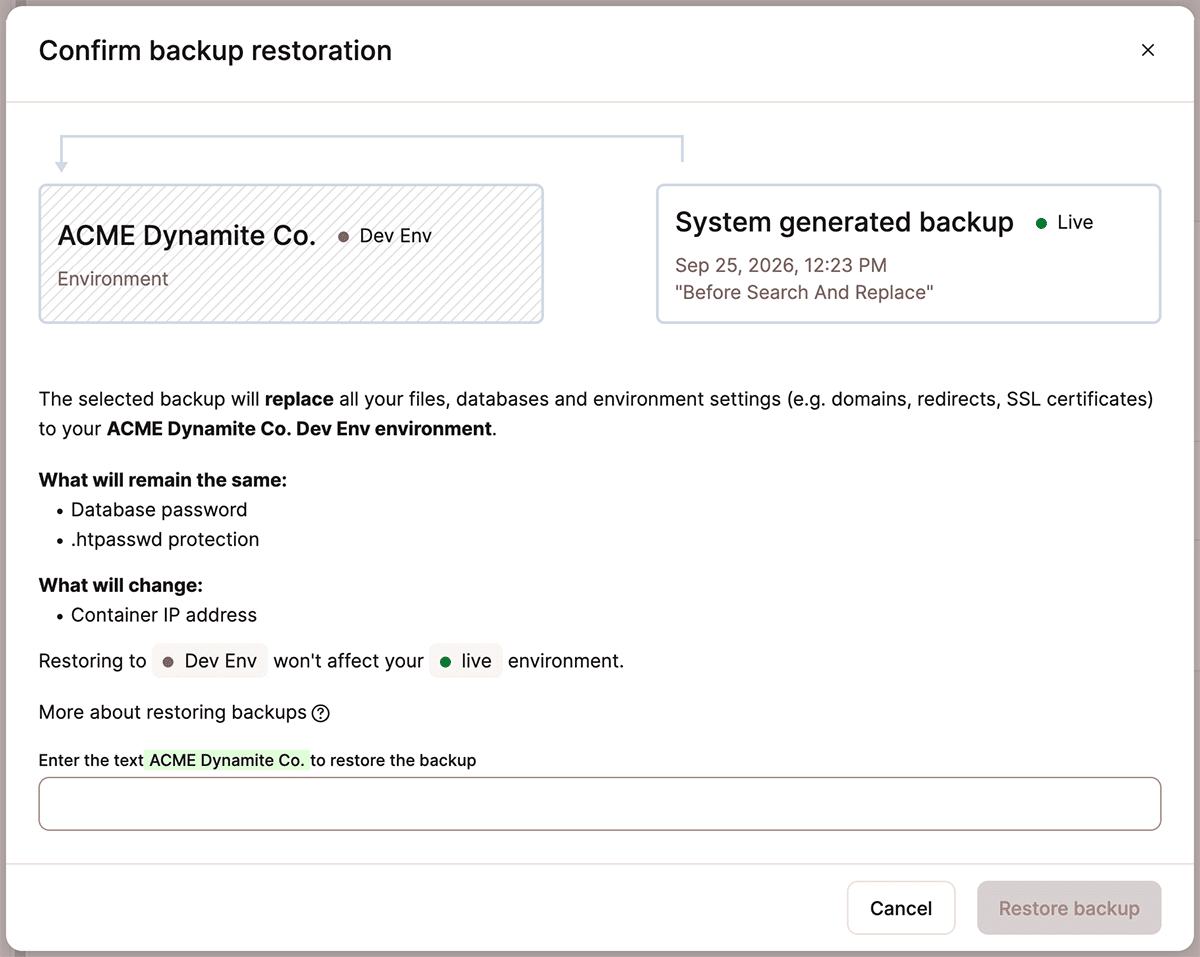1200x957 pixels.
Task: Close the Confirm backup restoration dialog
Action: tap(1148, 50)
